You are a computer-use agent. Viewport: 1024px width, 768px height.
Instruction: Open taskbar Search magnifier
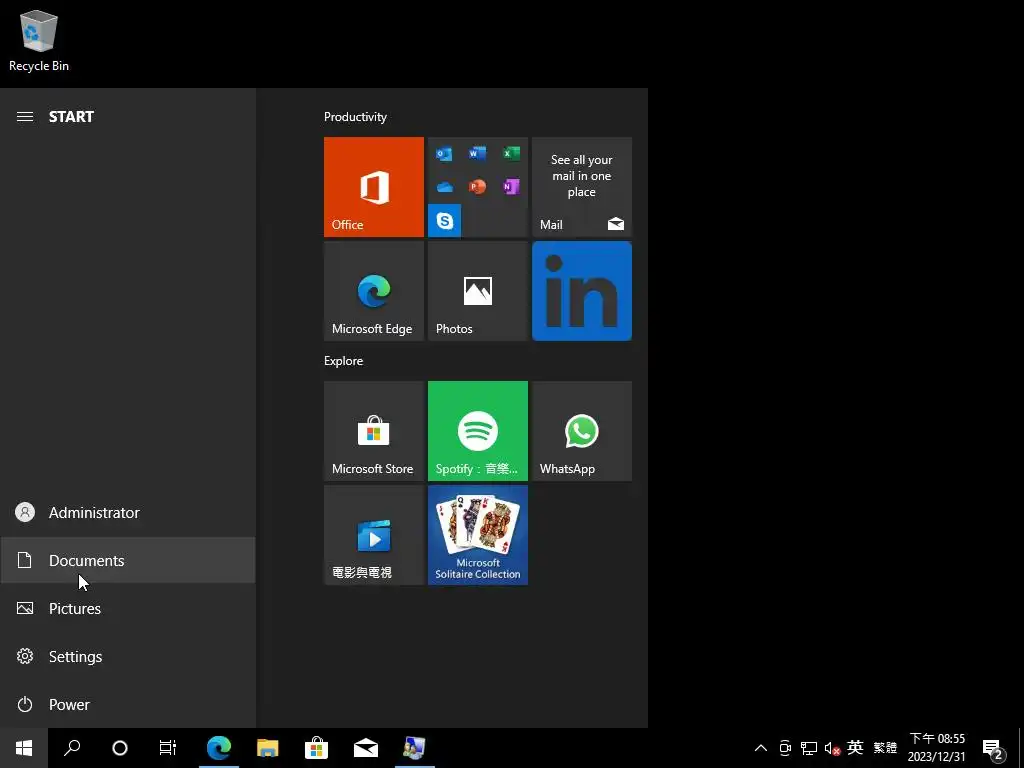click(x=72, y=748)
